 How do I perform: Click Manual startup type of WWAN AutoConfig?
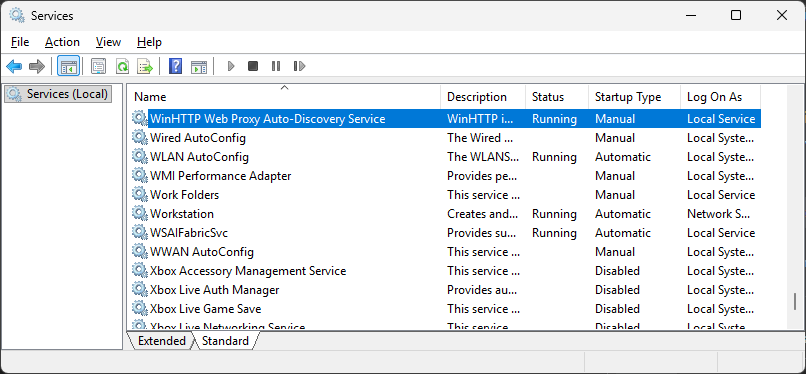615,252
